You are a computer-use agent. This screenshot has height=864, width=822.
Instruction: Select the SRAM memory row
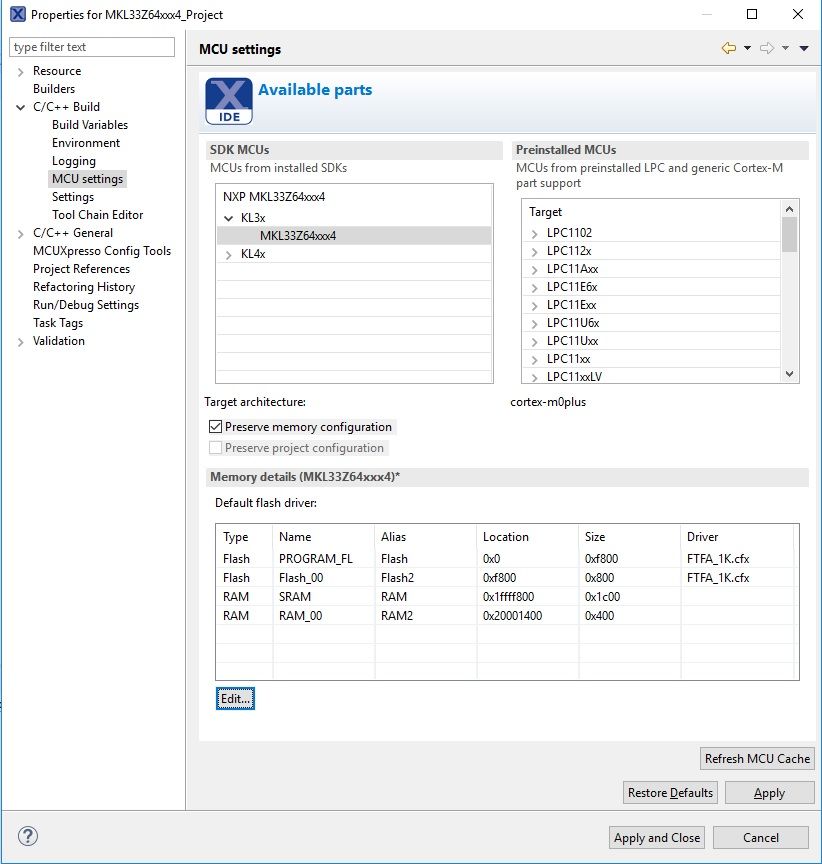tap(506, 597)
